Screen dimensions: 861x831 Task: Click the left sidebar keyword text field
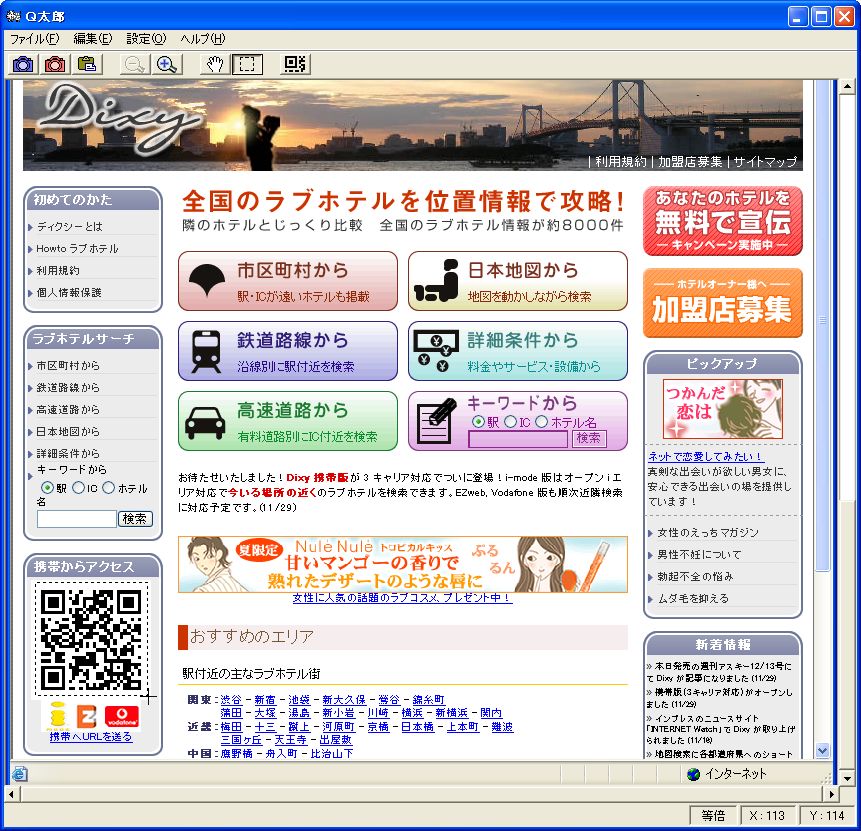[x=77, y=519]
